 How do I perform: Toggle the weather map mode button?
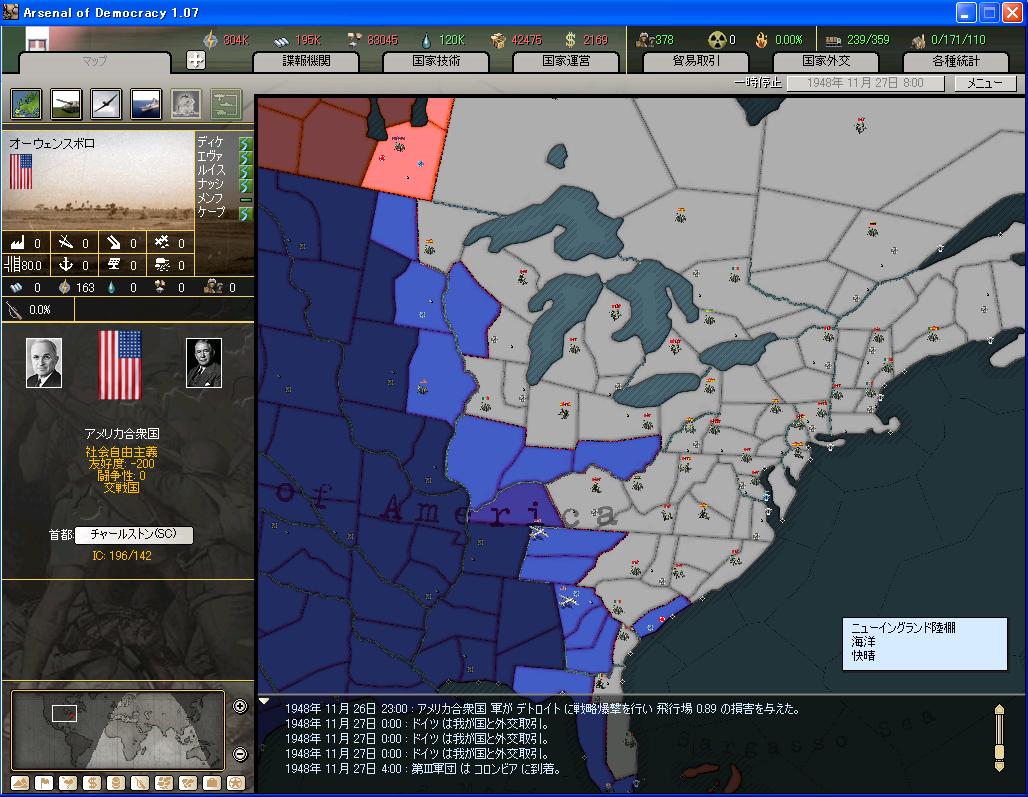click(68, 783)
